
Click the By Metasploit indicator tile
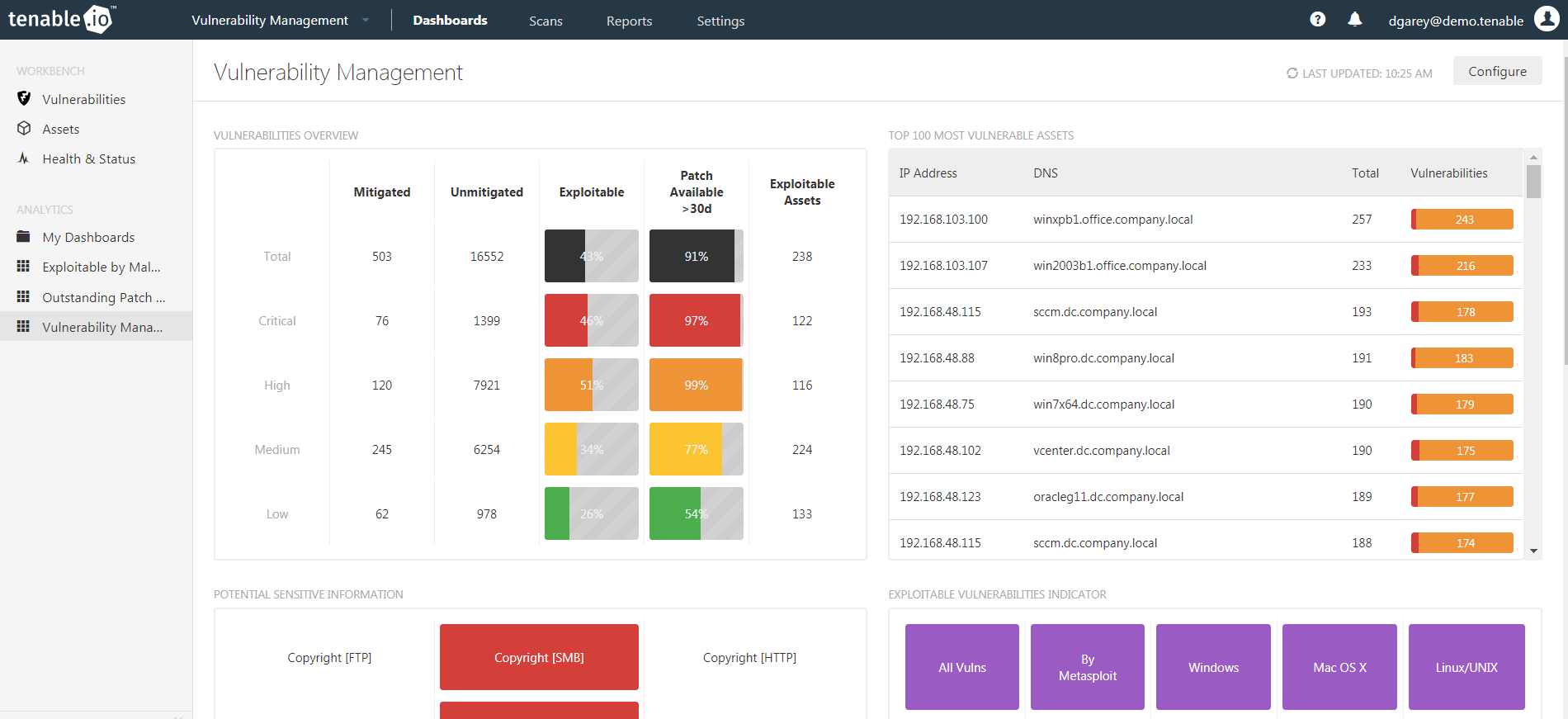pos(1088,667)
